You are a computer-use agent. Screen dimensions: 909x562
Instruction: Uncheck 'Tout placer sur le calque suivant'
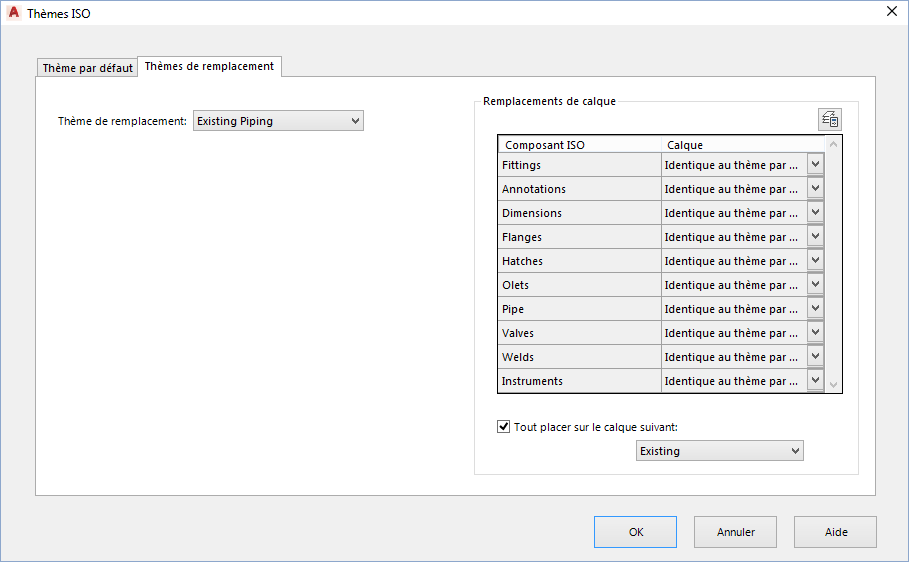[x=503, y=427]
